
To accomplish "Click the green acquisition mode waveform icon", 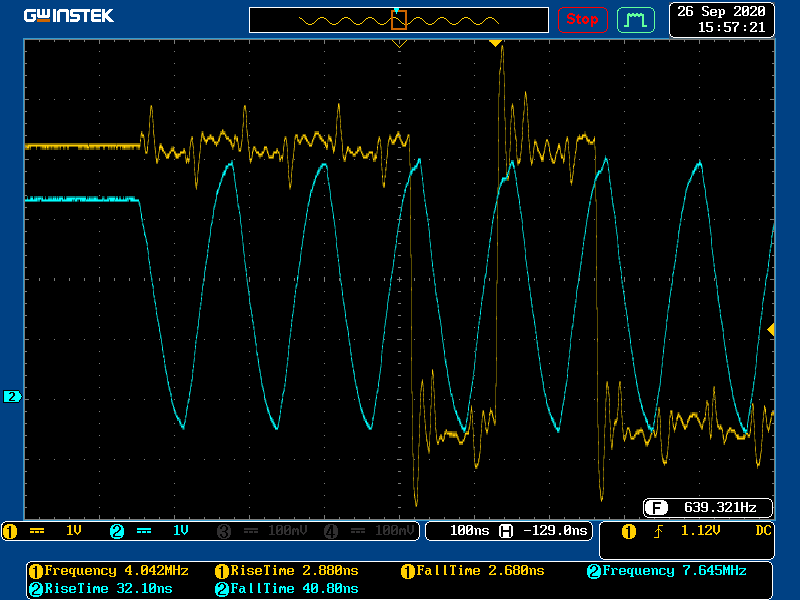I will pos(635,19).
